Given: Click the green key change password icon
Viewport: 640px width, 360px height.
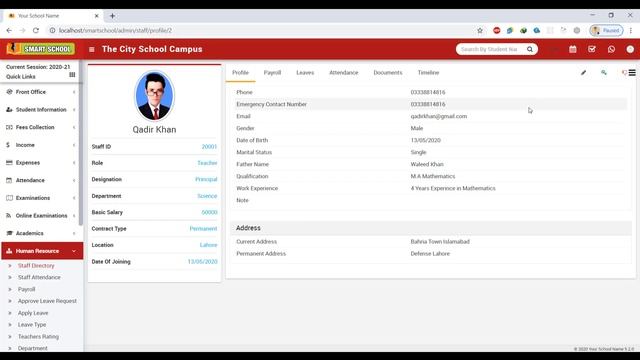Looking at the screenshot, I should pyautogui.click(x=604, y=73).
